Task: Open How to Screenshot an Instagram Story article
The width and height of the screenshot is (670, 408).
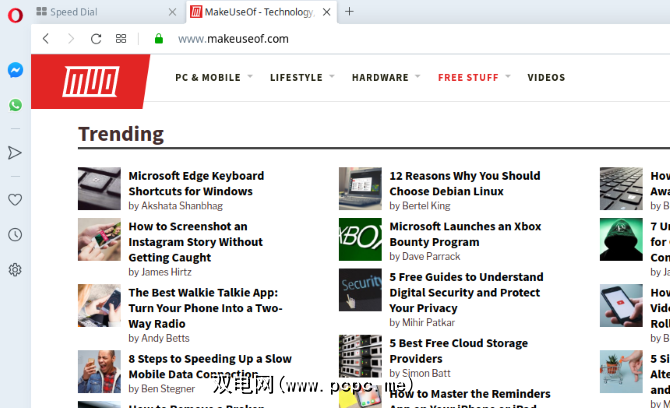Action: tap(196, 242)
